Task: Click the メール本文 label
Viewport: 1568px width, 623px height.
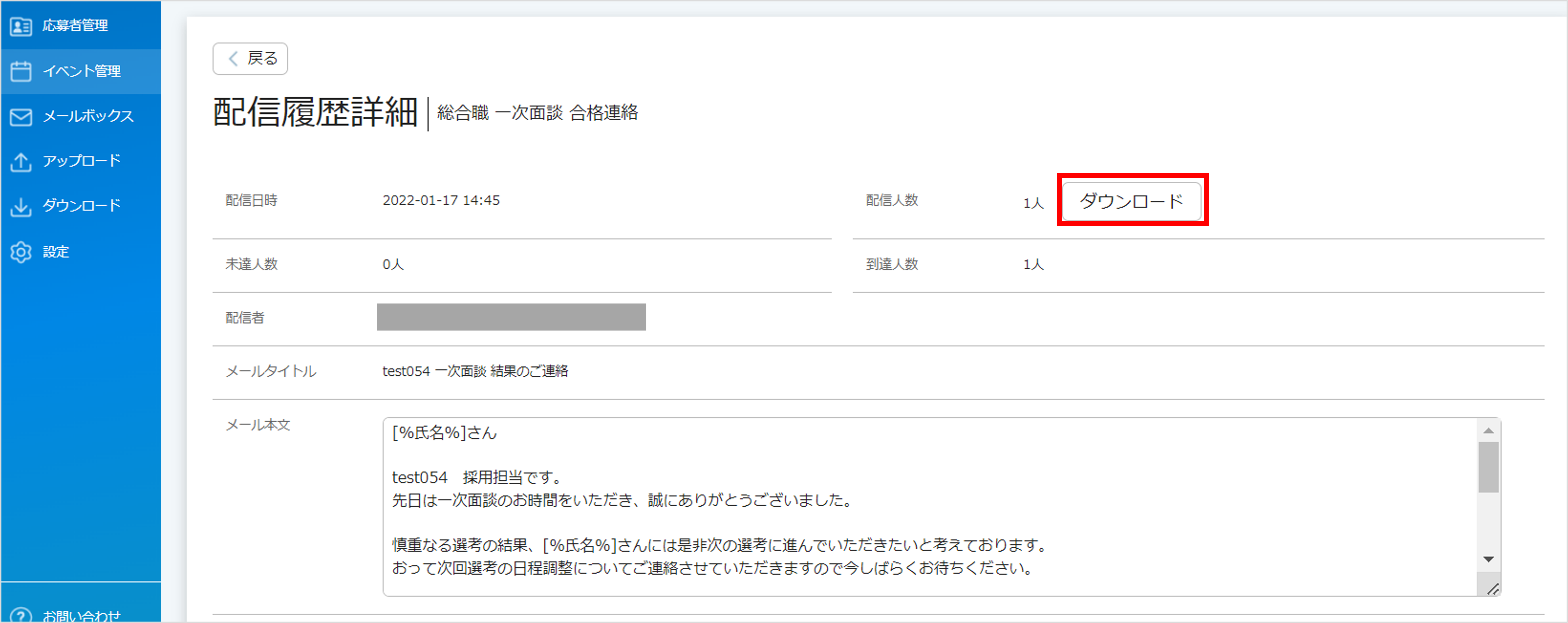Action: [258, 425]
